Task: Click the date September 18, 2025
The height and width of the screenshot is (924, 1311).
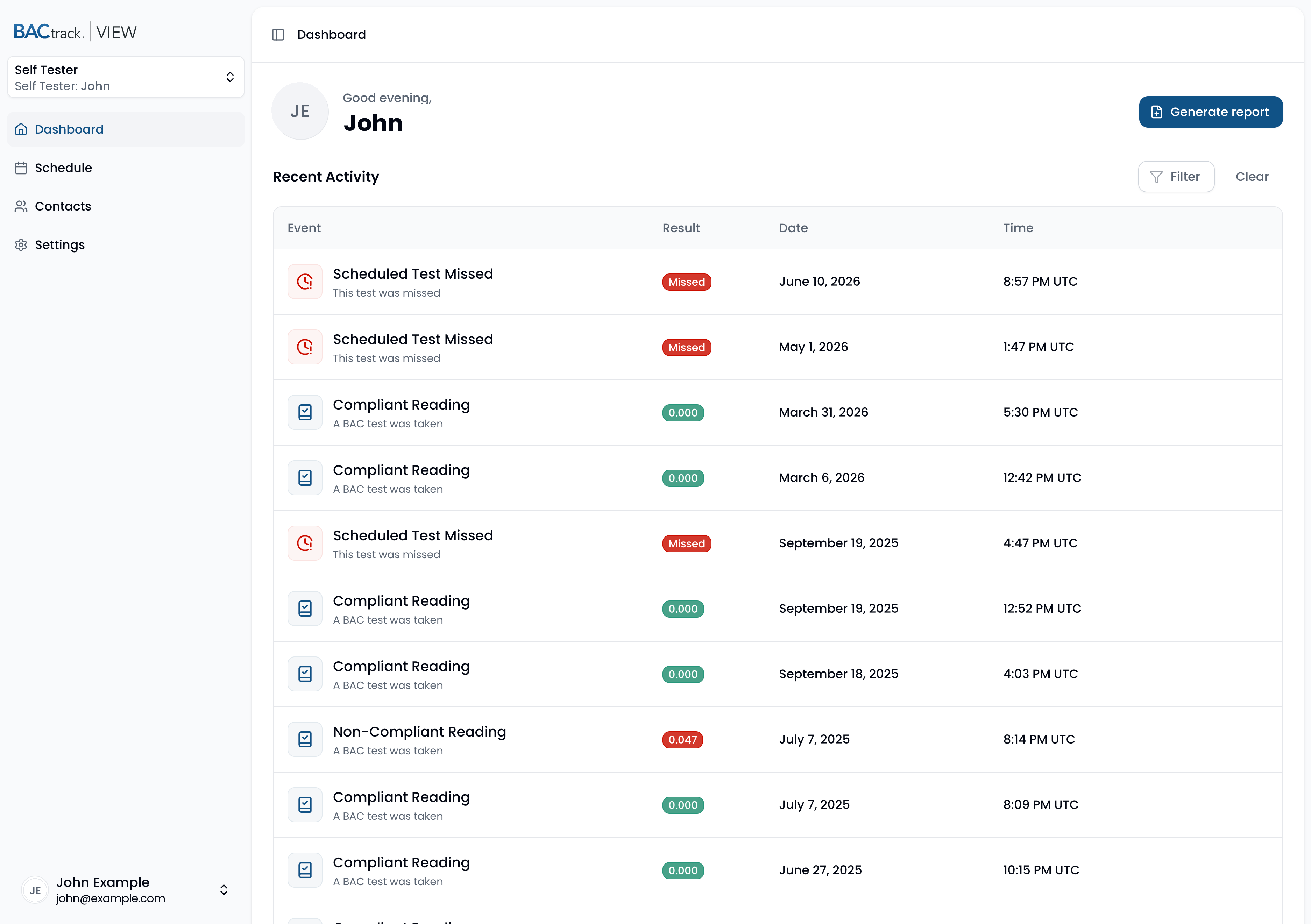Action: [838, 674]
